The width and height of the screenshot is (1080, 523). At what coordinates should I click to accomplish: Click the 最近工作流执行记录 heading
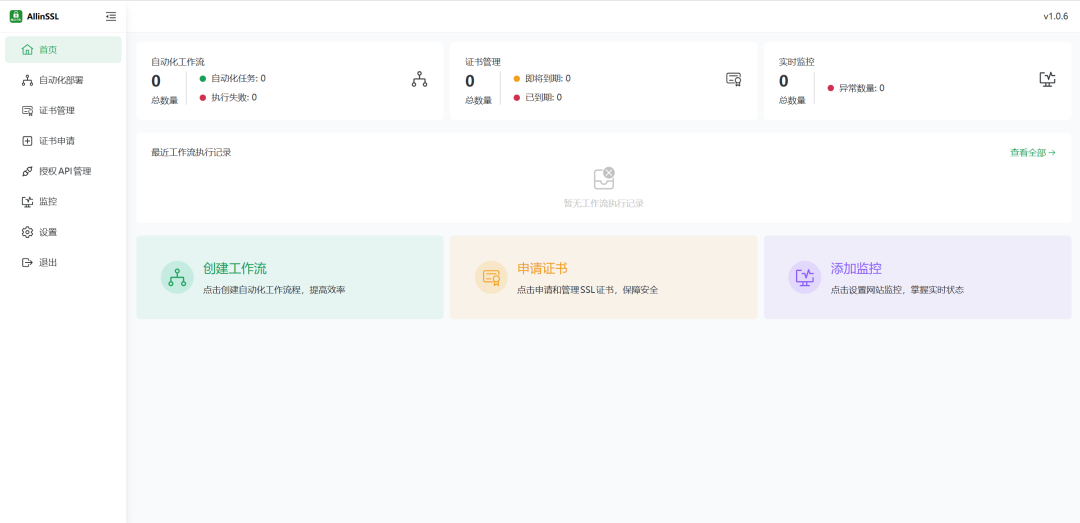[191, 152]
